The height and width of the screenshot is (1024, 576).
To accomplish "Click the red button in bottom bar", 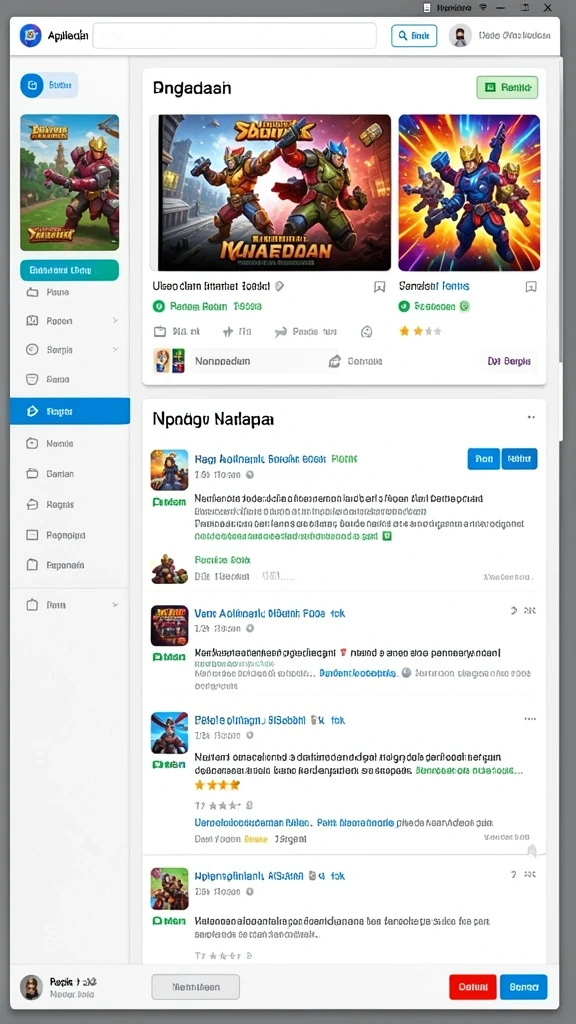I will pyautogui.click(x=473, y=987).
